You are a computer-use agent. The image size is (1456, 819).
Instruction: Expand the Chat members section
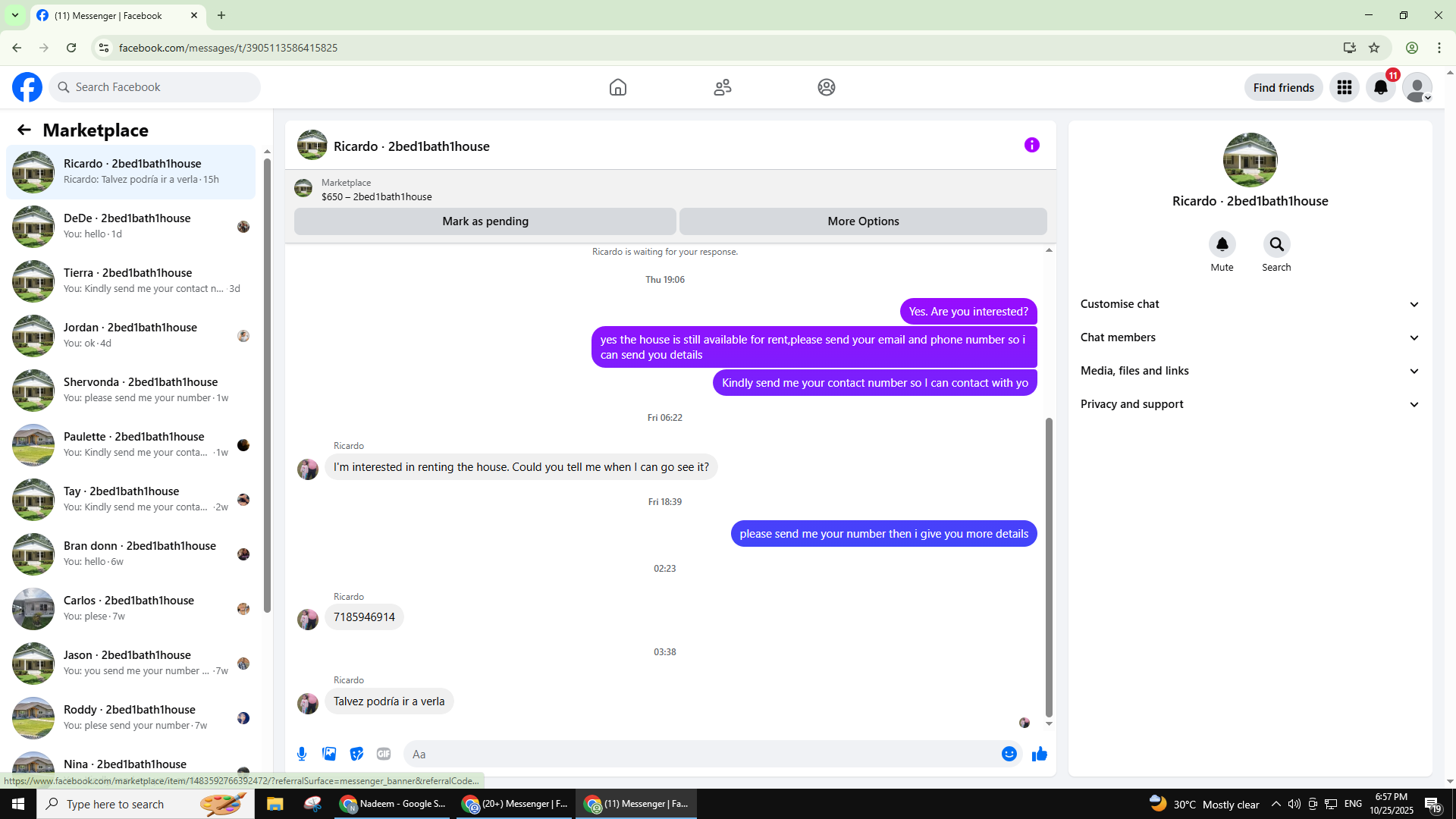pos(1250,337)
